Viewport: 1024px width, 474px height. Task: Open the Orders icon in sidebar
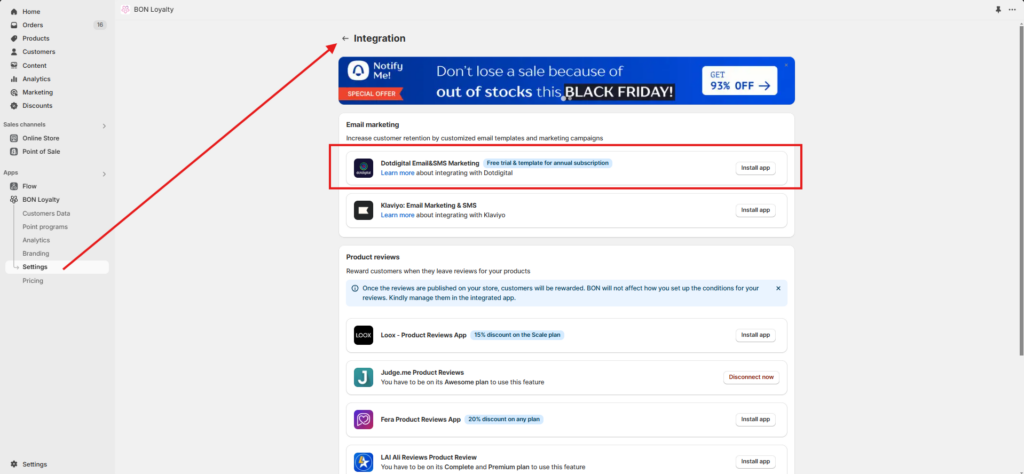pyautogui.click(x=14, y=25)
